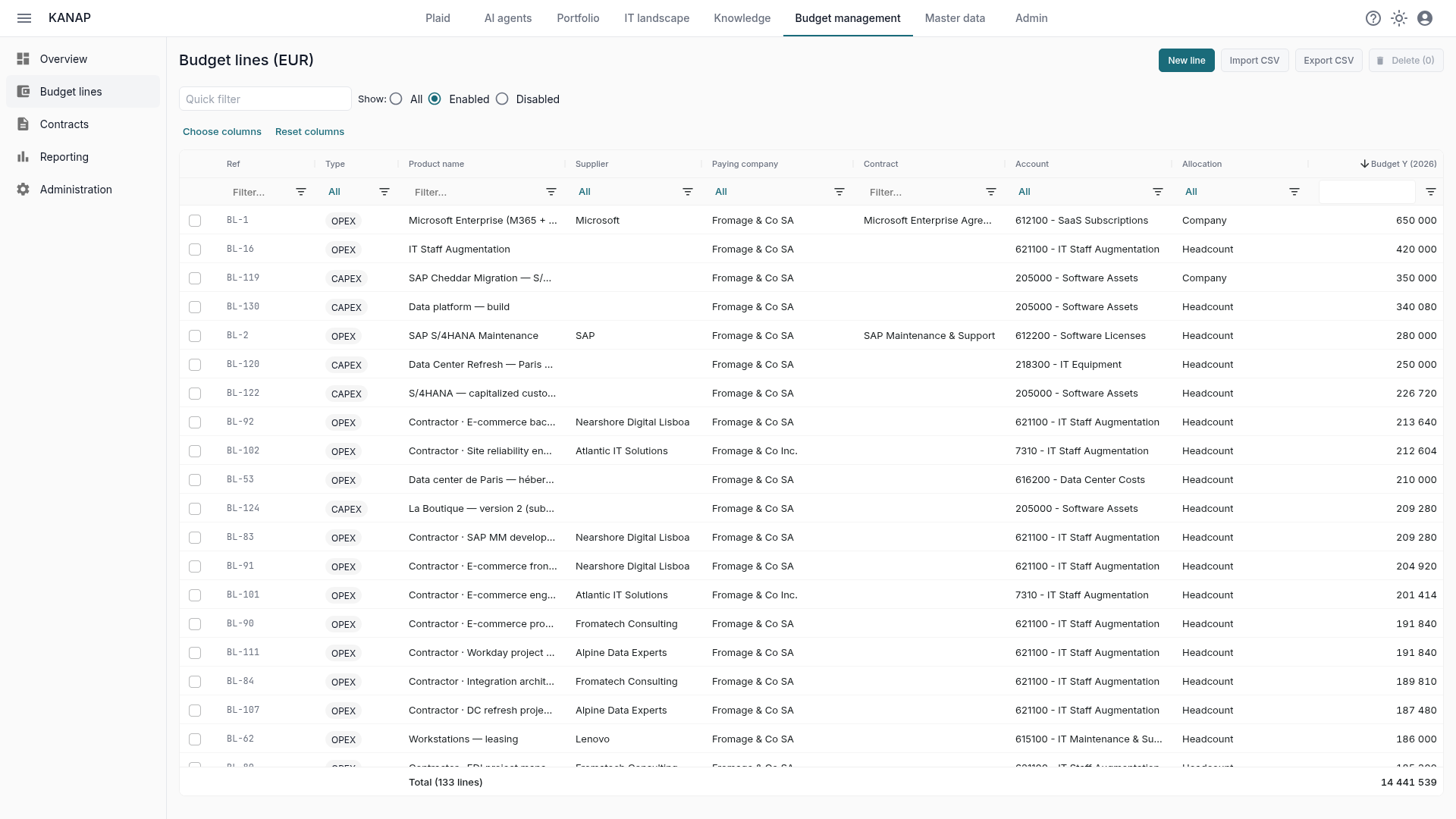Check the box for row BL-119
The height and width of the screenshot is (819, 1456).
tap(195, 278)
